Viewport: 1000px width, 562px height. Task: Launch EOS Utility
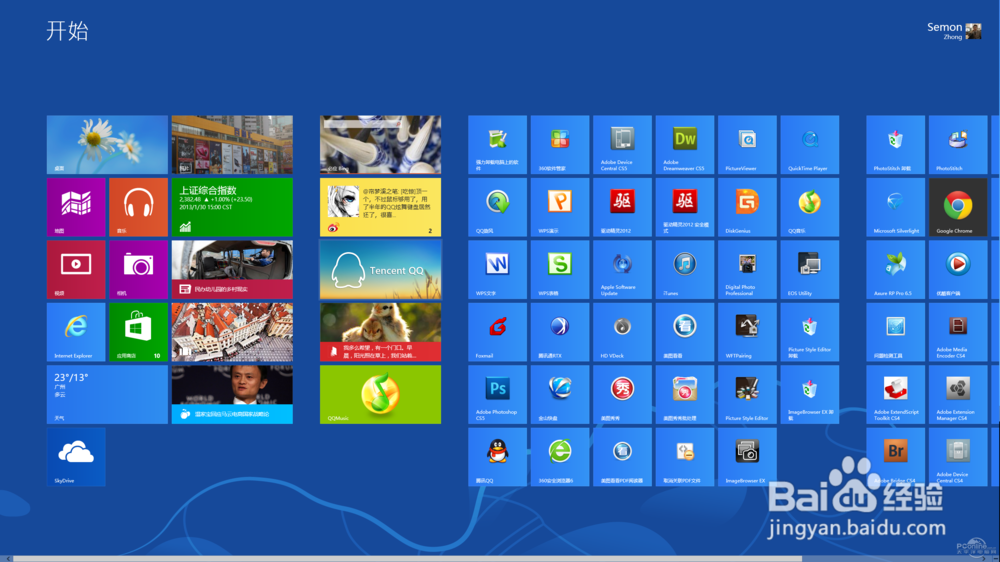tap(810, 270)
